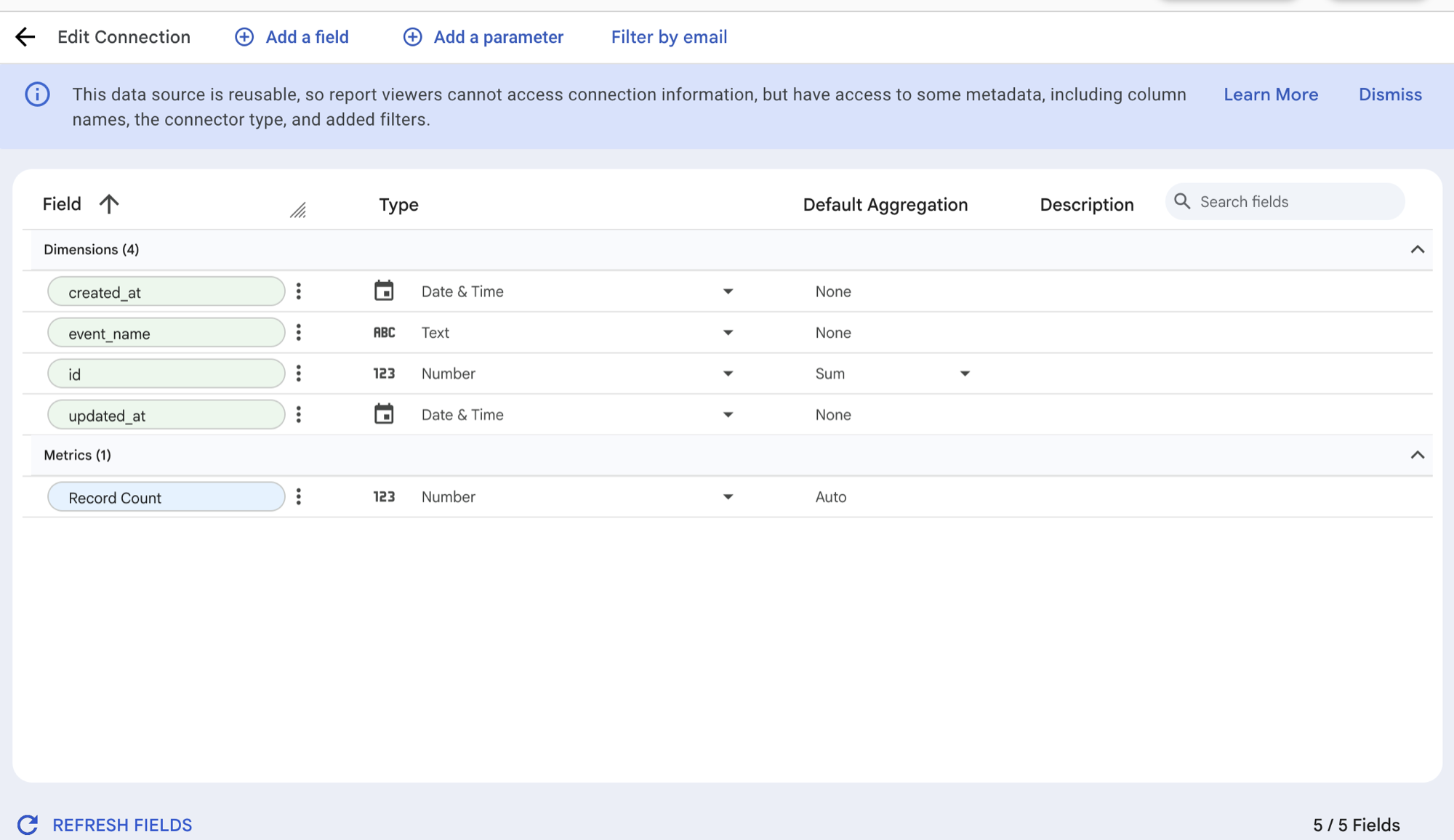Focus the Search fields input

1285,201
